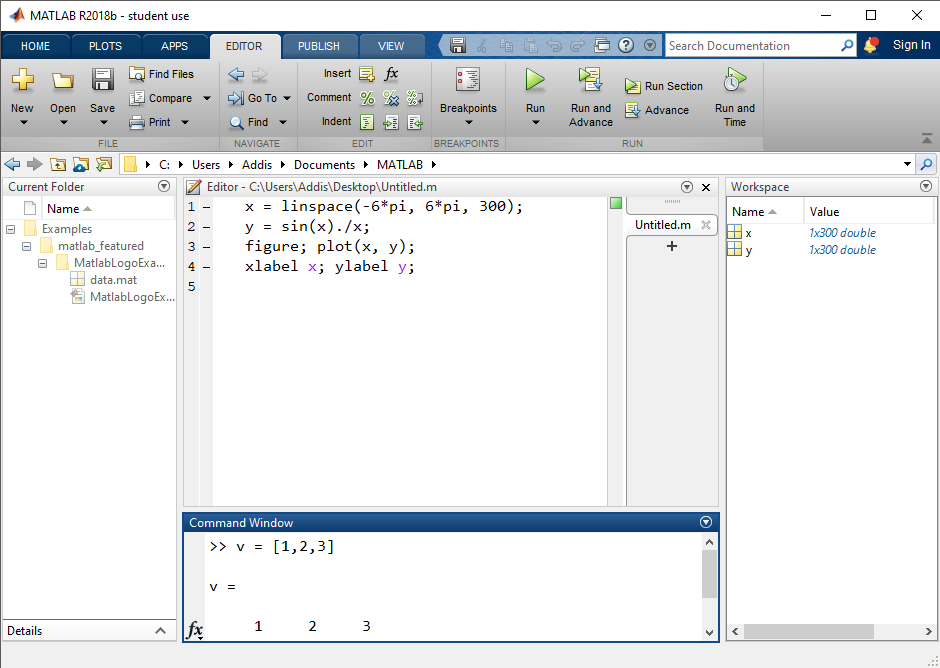Expand the Details panel chevron

pyautogui.click(x=161, y=631)
